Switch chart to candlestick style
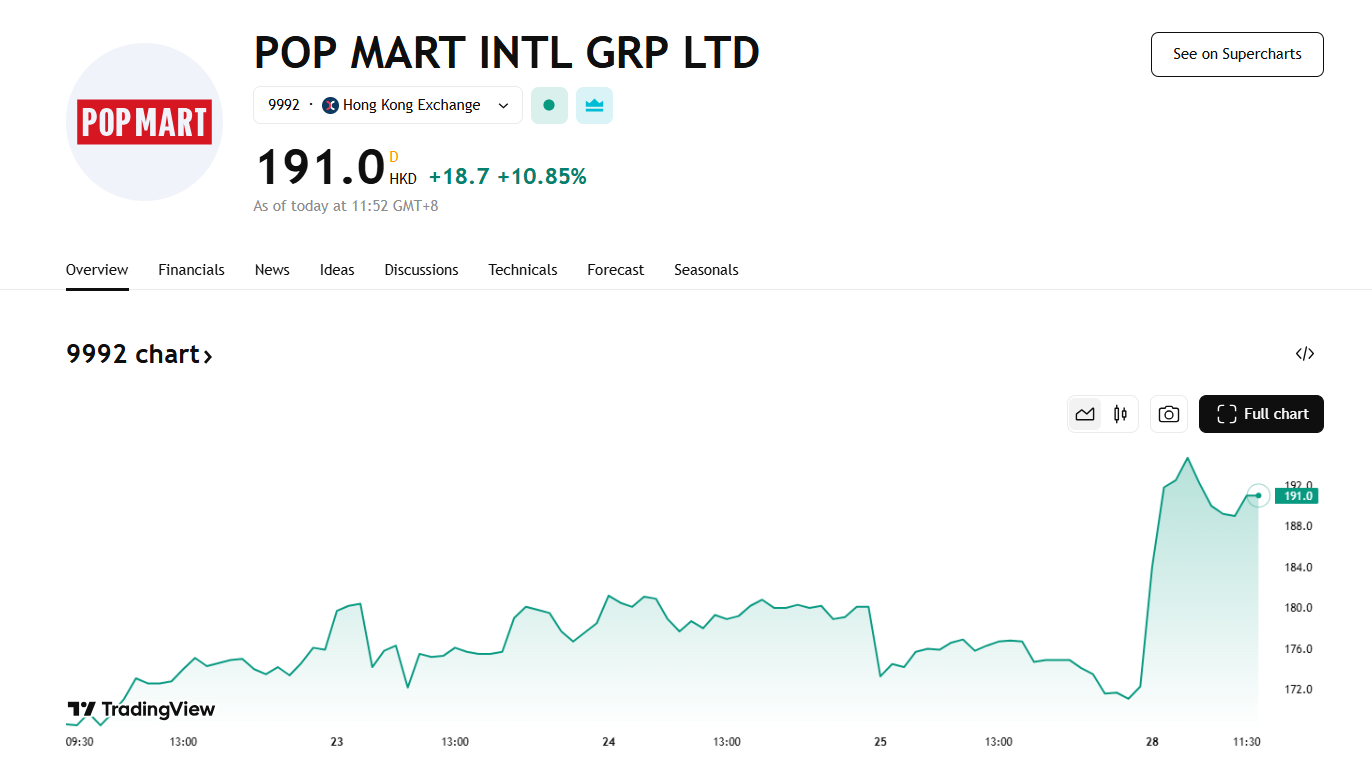The width and height of the screenshot is (1372, 774). [x=1121, y=414]
